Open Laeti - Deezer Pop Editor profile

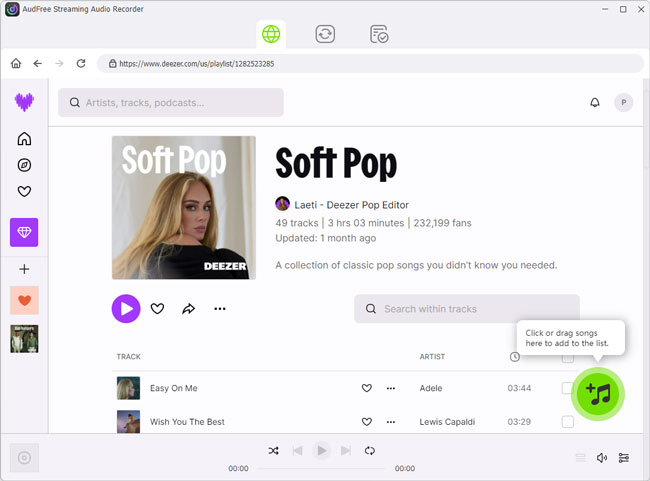click(352, 205)
